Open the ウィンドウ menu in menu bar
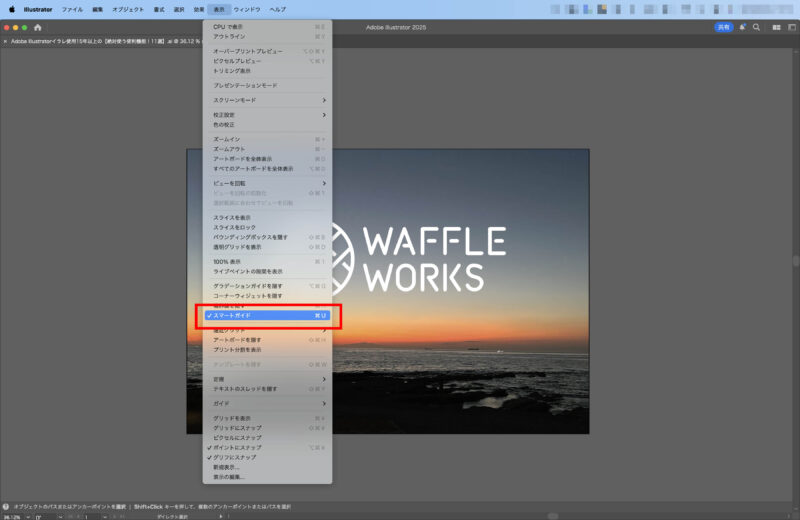Image resolution: width=800 pixels, height=520 pixels. pos(247,9)
